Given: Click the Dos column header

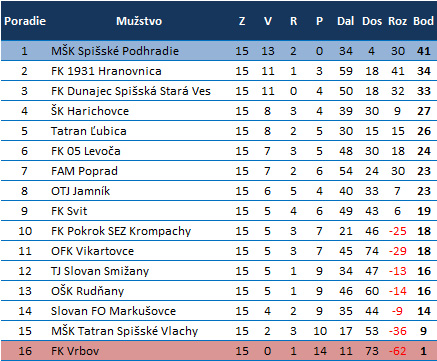Looking at the screenshot, I should pyautogui.click(x=372, y=21).
